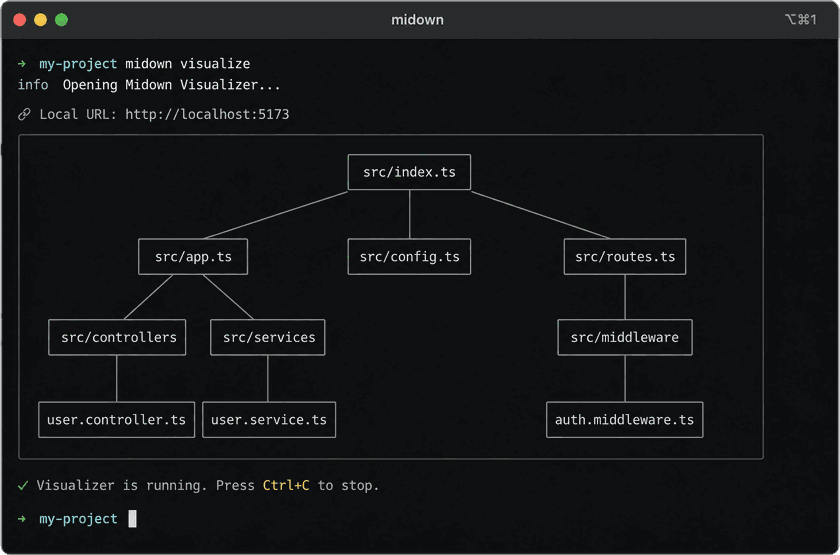This screenshot has height=555, width=840.
Task: Open the http://localhost:5173 URL
Action: tap(207, 114)
